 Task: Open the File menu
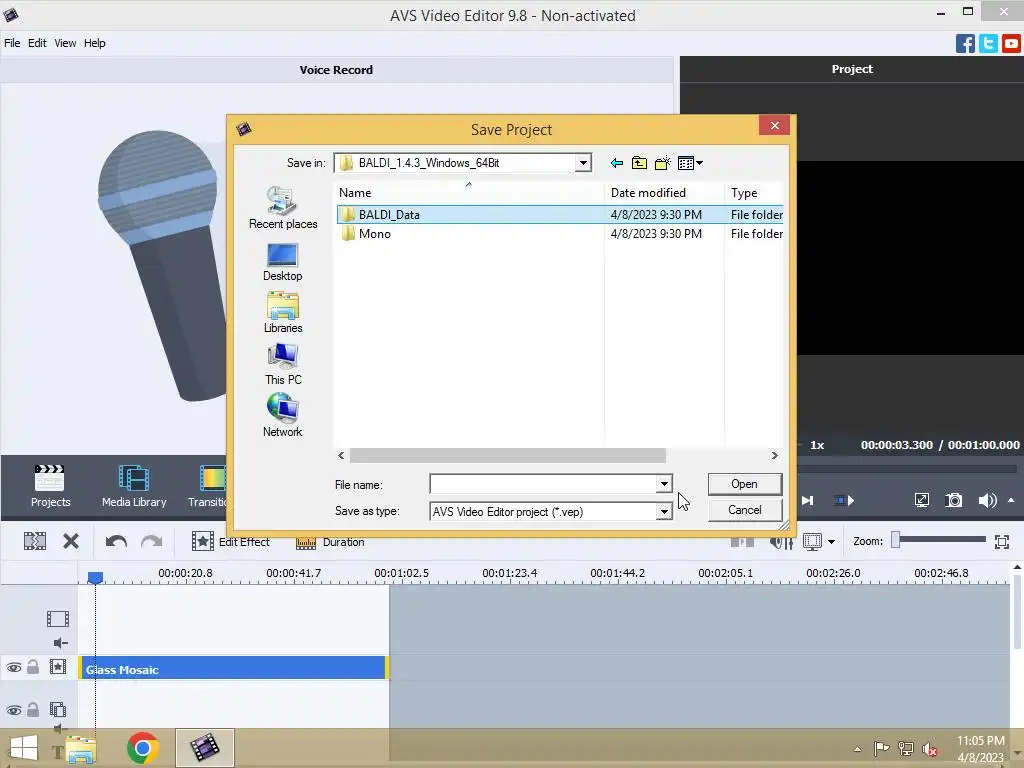(x=12, y=43)
